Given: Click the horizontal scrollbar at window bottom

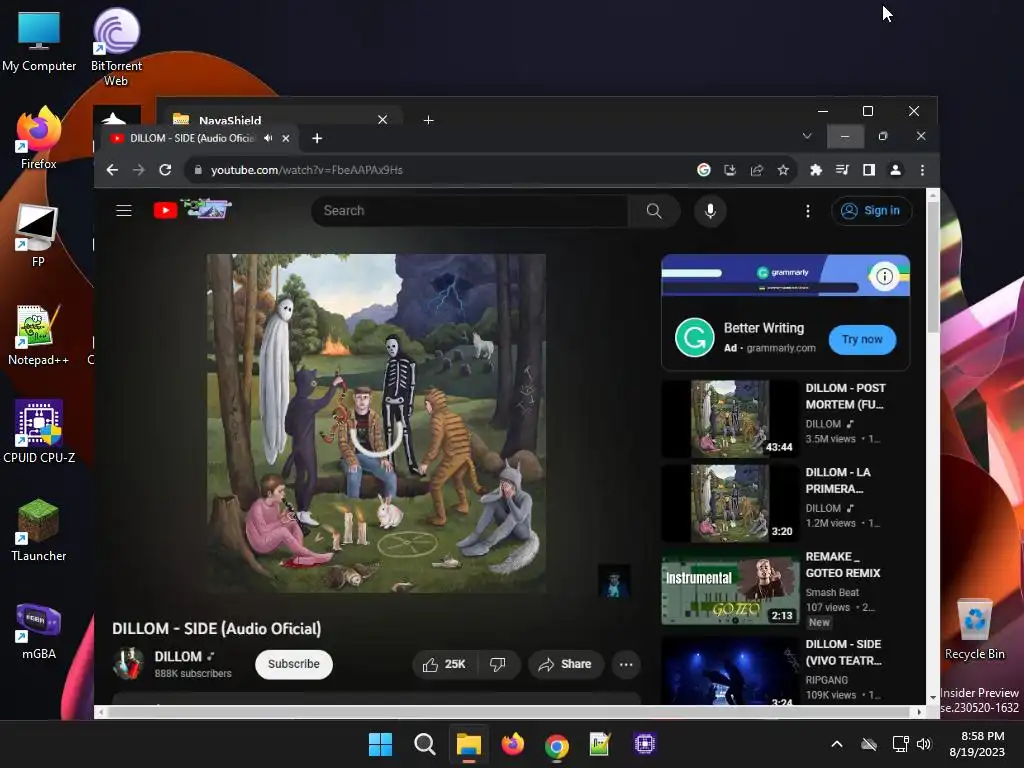Looking at the screenshot, I should [509, 712].
